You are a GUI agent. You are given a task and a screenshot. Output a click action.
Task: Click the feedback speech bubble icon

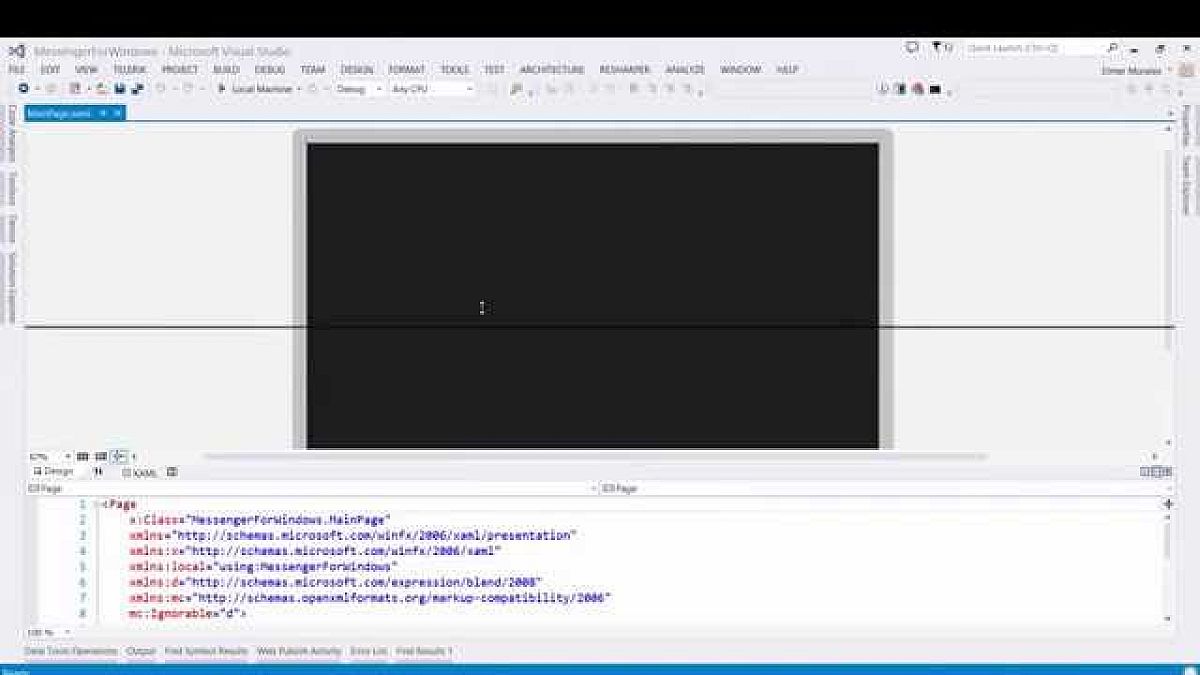click(912, 47)
